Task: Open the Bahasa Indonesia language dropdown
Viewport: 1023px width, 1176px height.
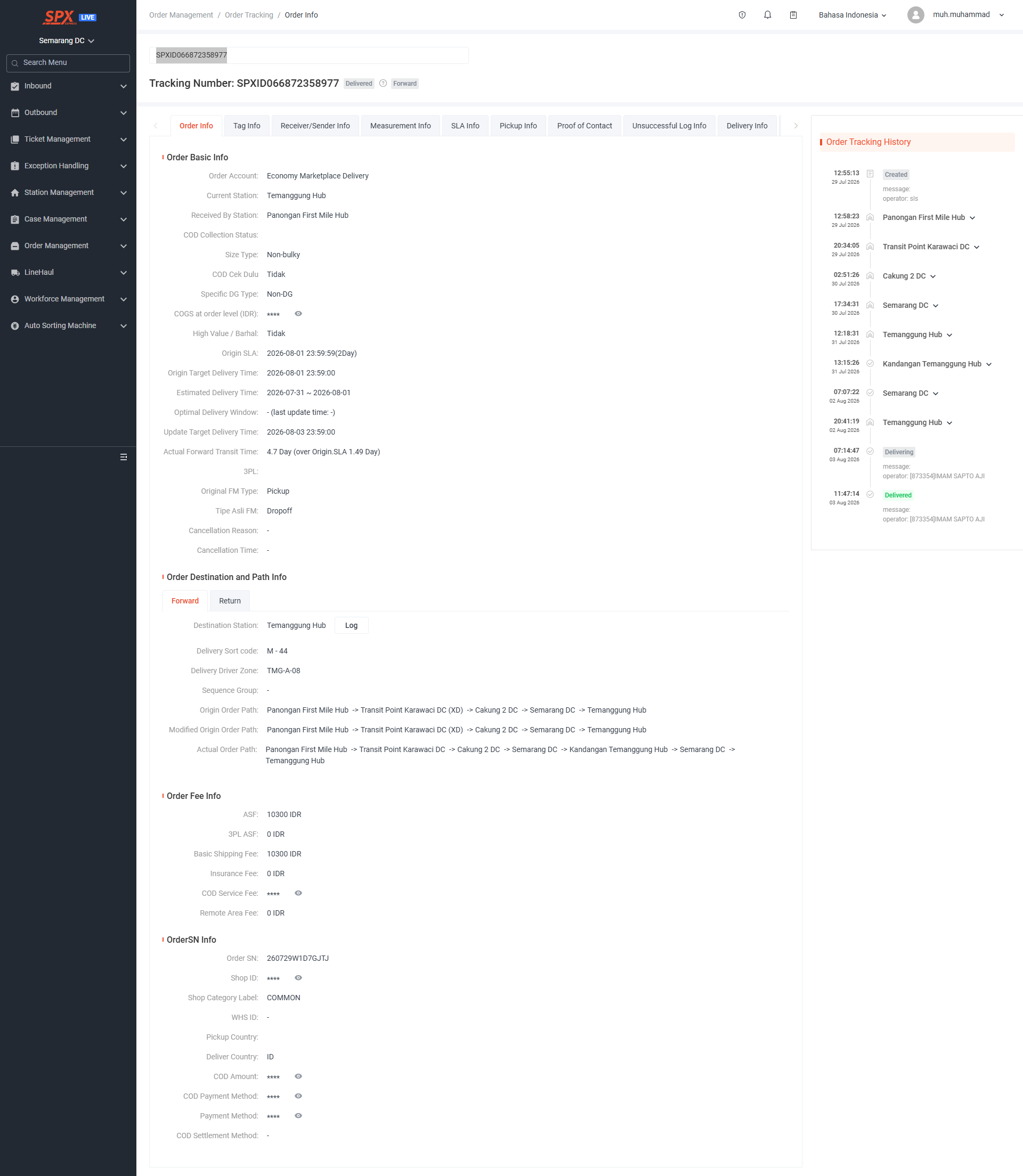Action: [852, 15]
